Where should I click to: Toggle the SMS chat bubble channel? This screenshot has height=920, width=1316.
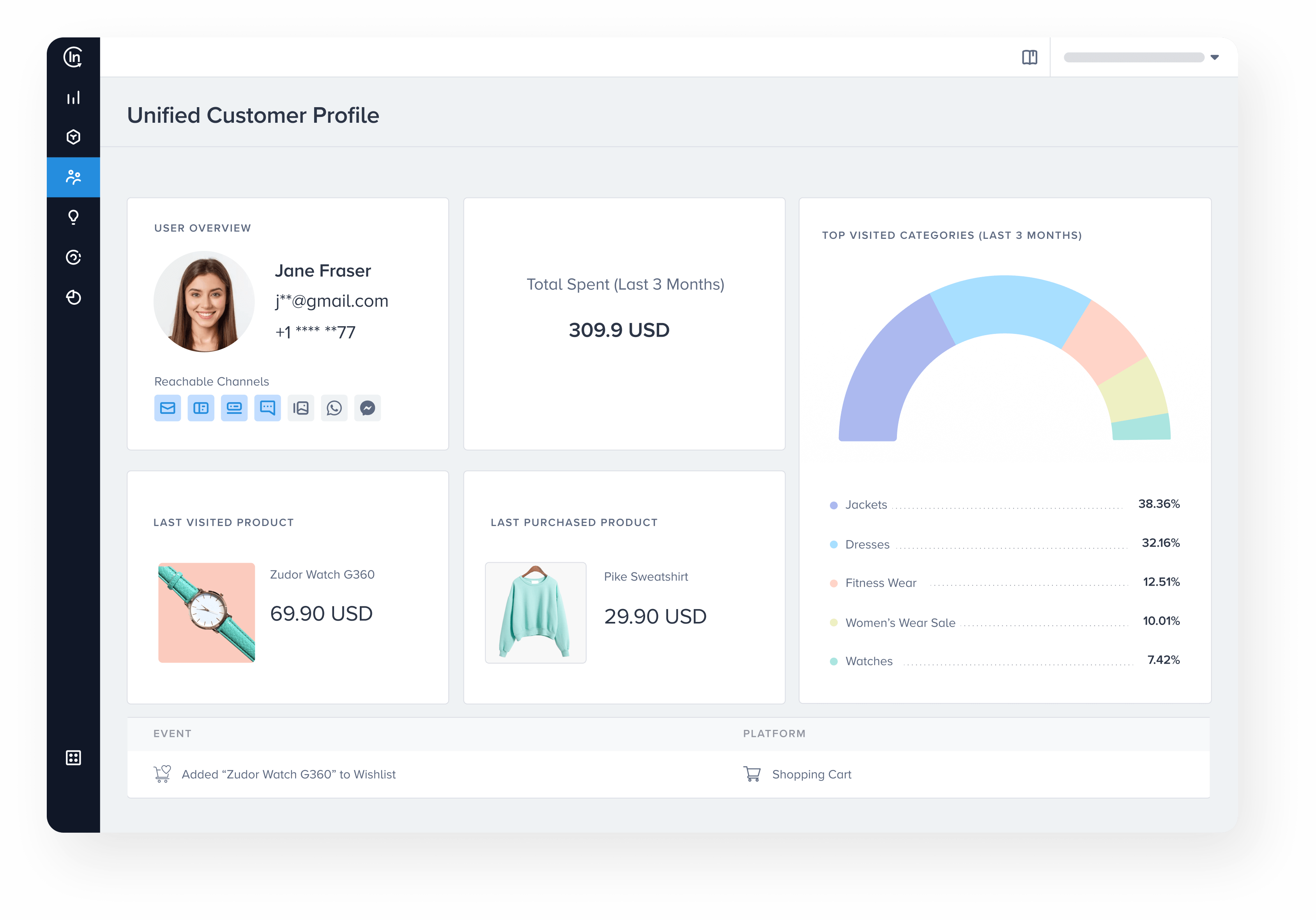[268, 408]
